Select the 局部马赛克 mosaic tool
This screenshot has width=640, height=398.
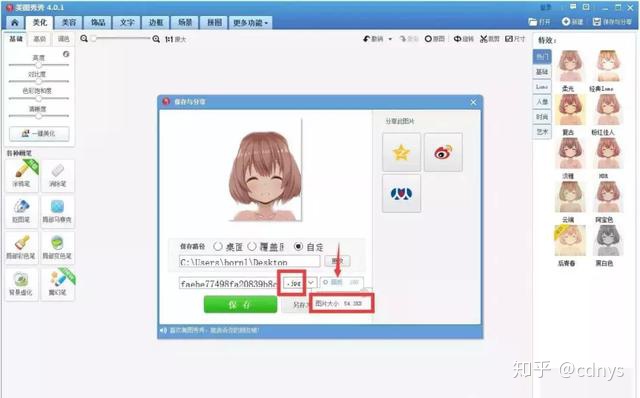[58, 211]
